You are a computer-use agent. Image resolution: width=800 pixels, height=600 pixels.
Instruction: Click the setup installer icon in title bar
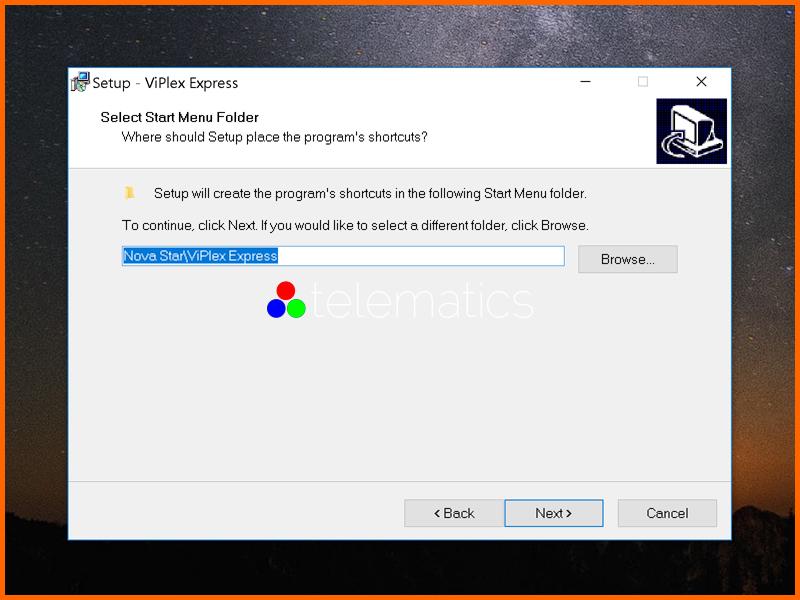coord(80,82)
